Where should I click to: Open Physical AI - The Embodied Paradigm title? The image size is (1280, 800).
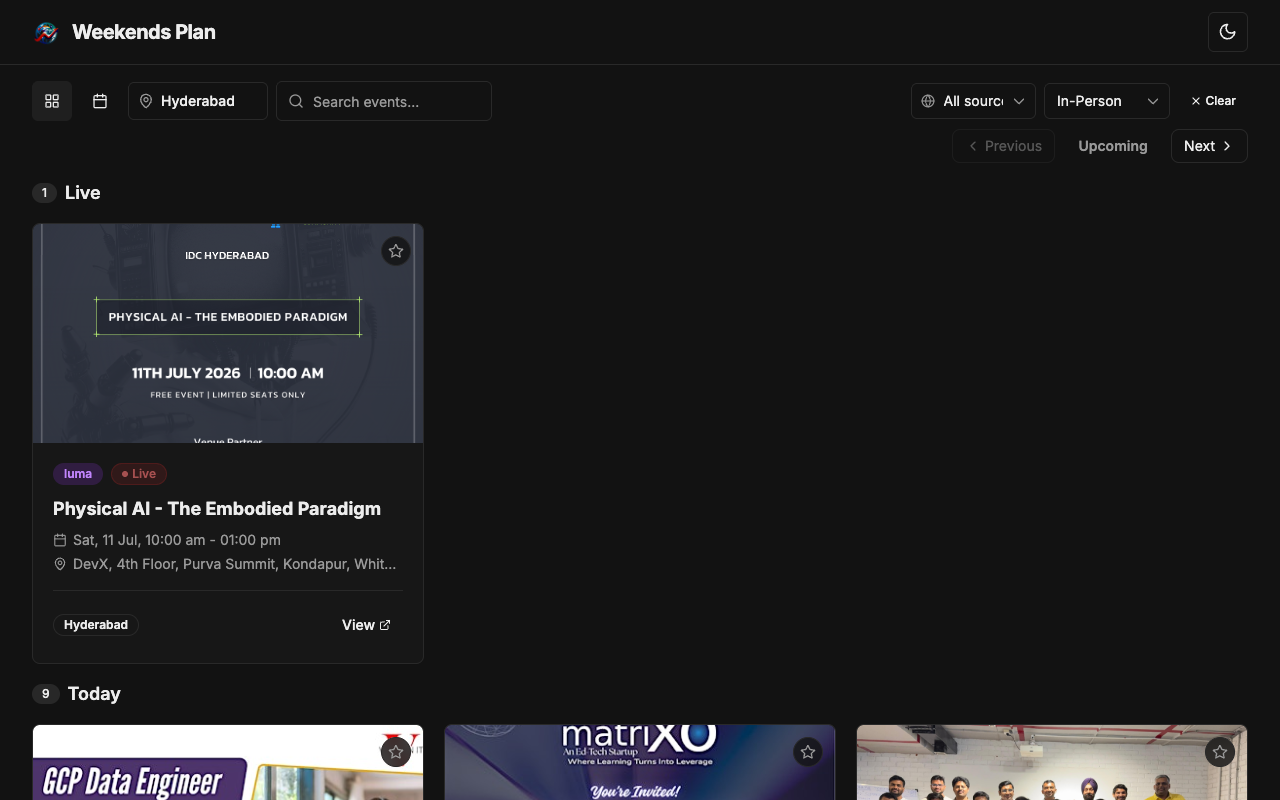[217, 508]
